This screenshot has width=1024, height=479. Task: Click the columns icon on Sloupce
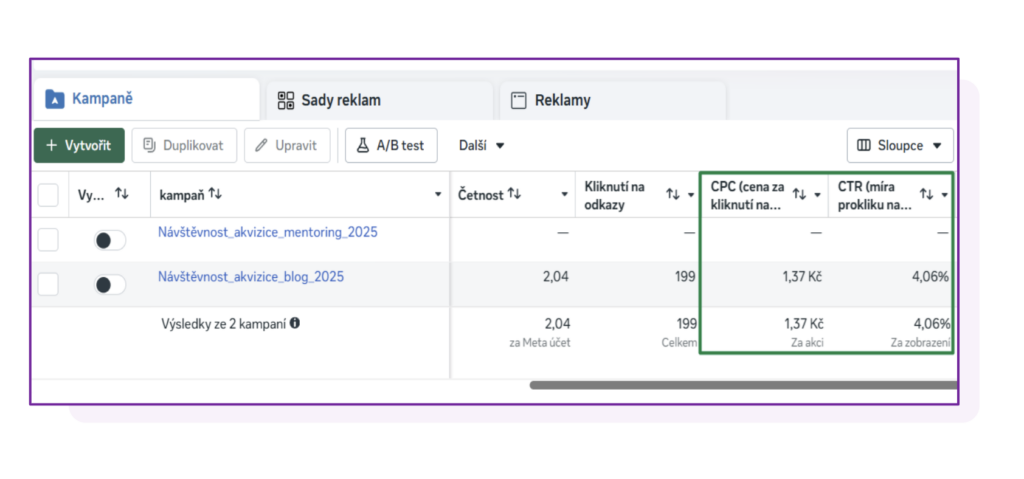click(863, 145)
